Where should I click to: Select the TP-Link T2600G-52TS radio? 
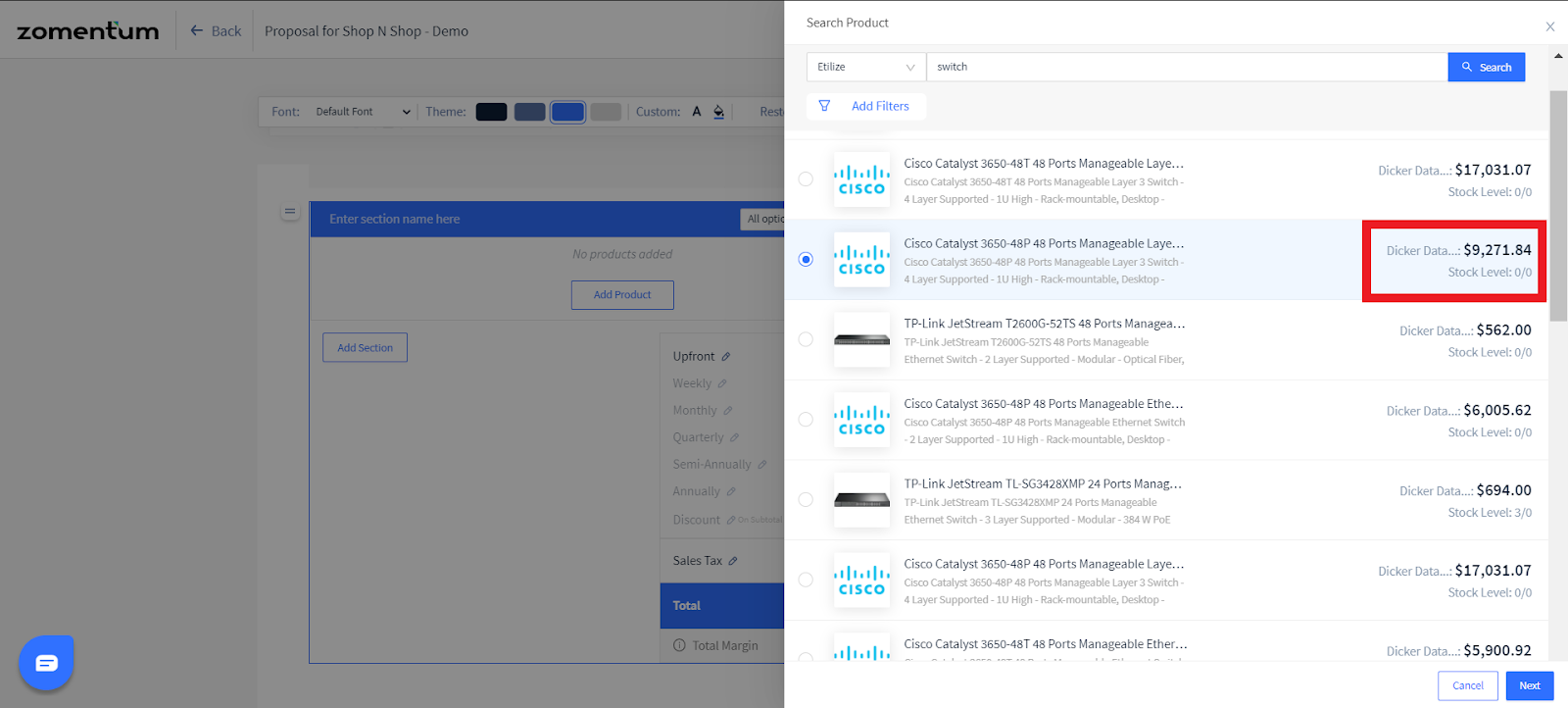tap(806, 339)
